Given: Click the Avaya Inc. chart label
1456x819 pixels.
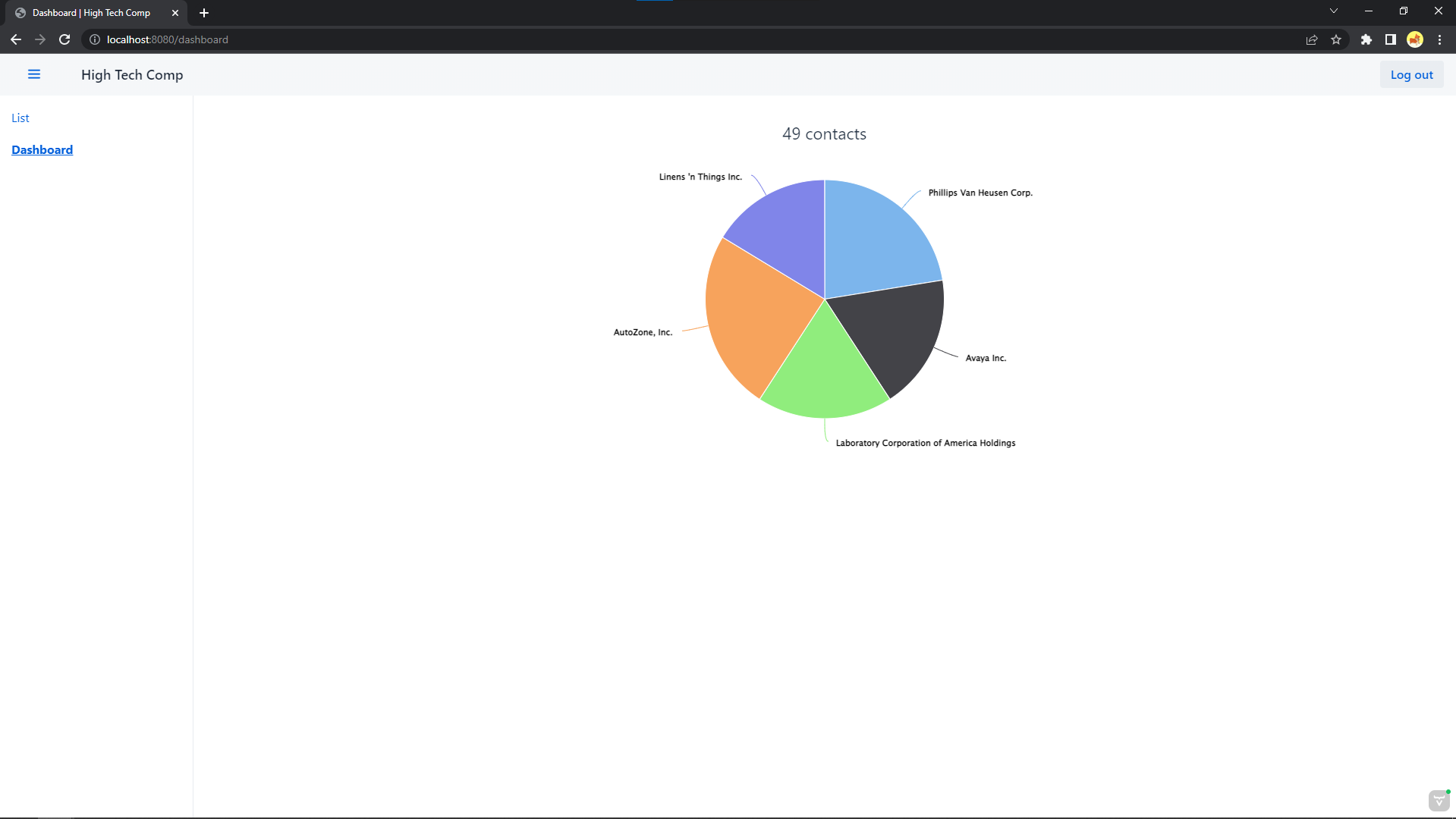Looking at the screenshot, I should [986, 358].
